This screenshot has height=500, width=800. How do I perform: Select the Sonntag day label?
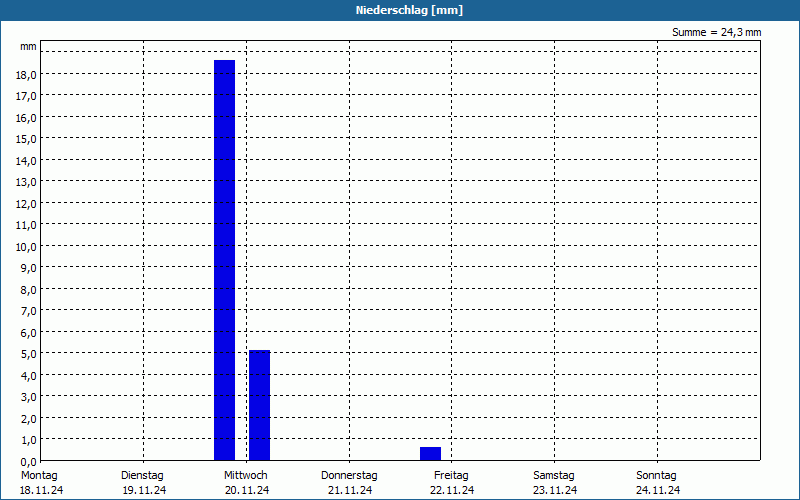(656, 475)
